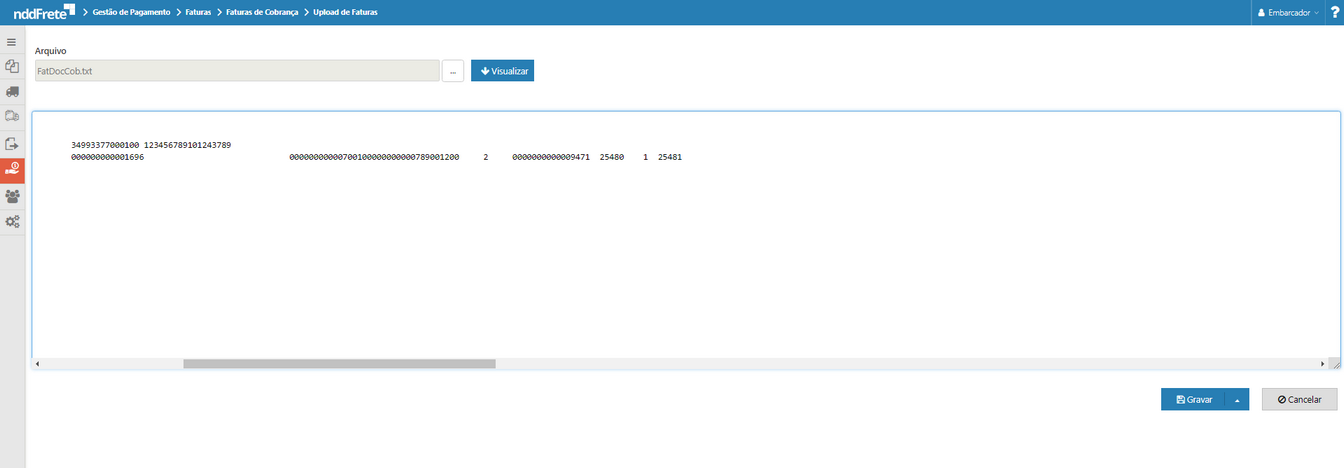Screen dimensions: 1344x468
Task: Click the value 25480
Action: click(611, 158)
